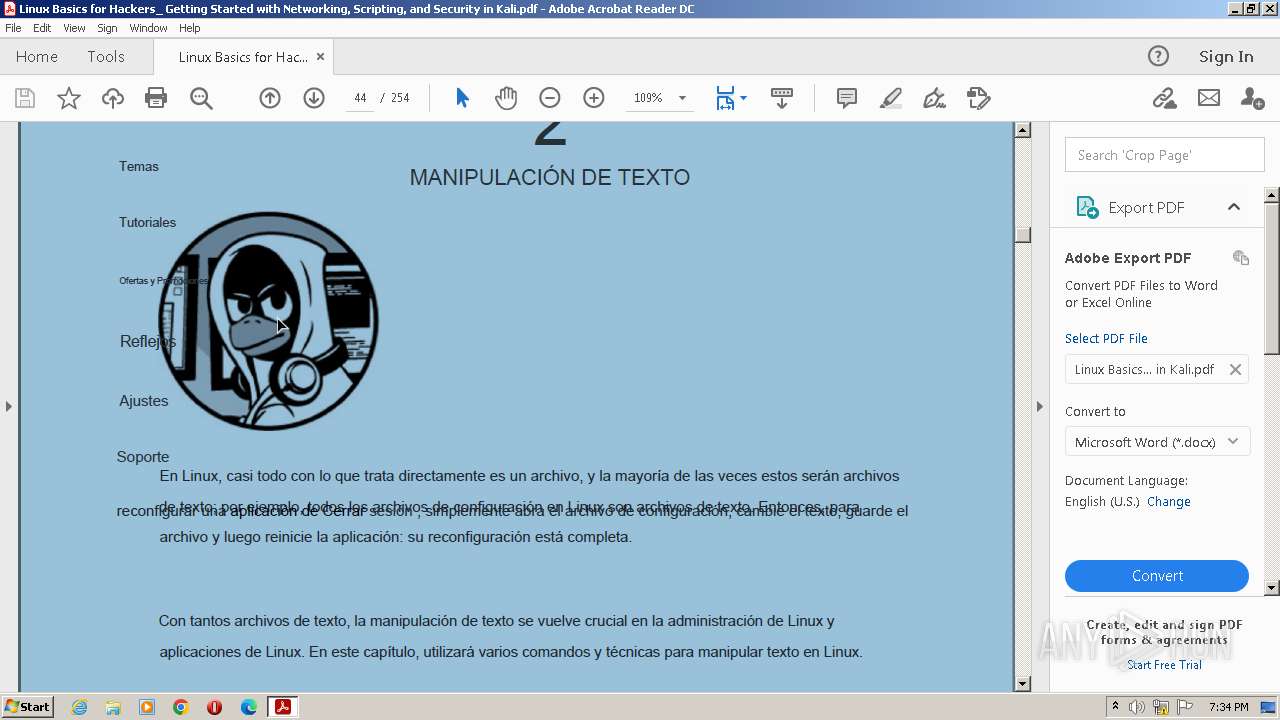
Task: Click the volume speaker tray icon
Action: click(1137, 707)
